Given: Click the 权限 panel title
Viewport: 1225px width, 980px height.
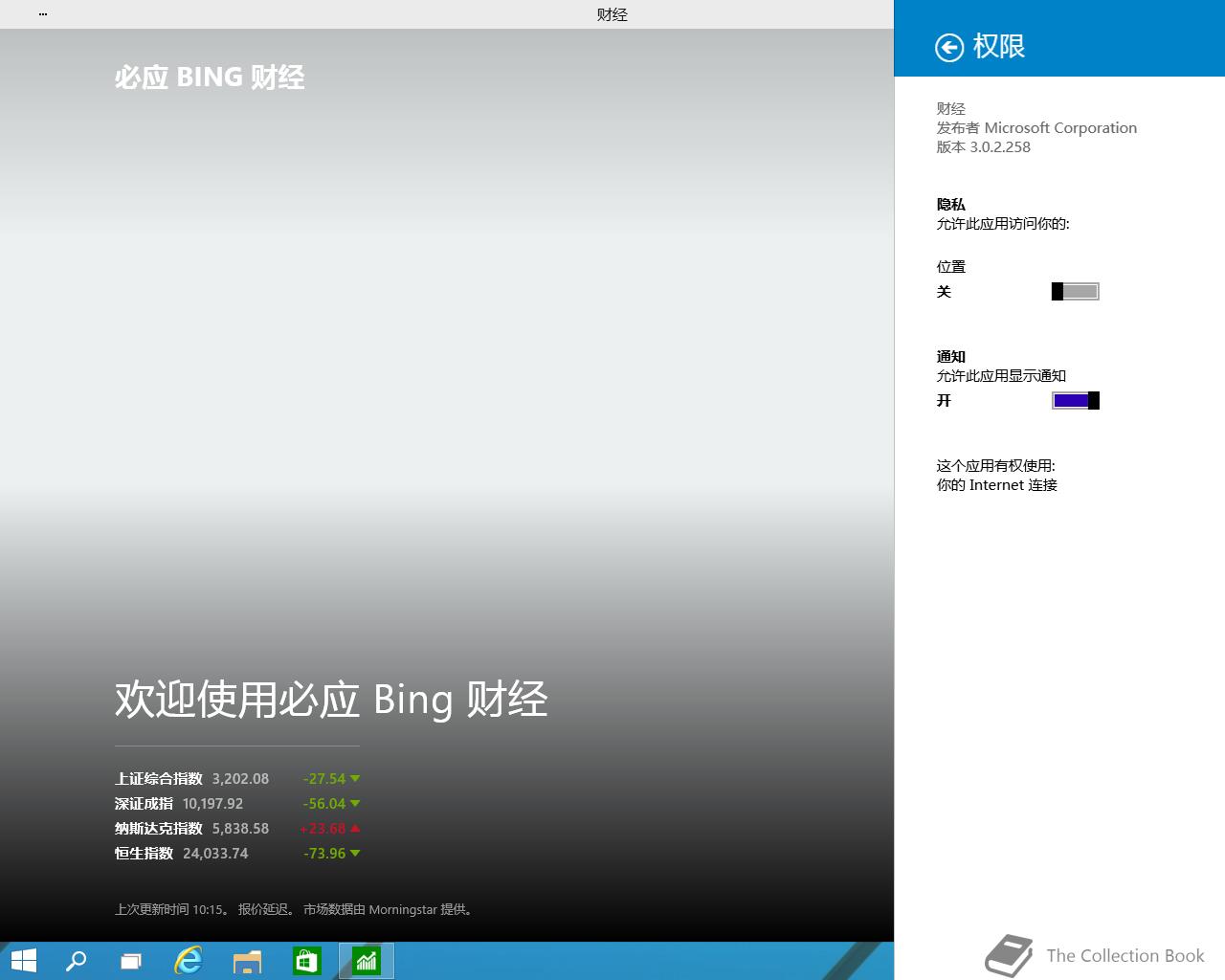Looking at the screenshot, I should (999, 46).
